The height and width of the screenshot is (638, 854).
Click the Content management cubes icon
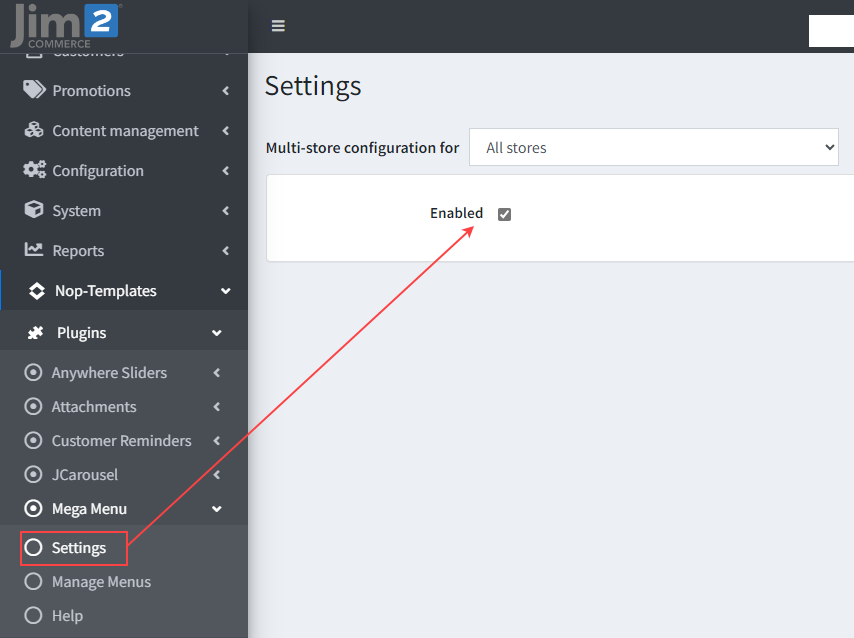tap(35, 130)
